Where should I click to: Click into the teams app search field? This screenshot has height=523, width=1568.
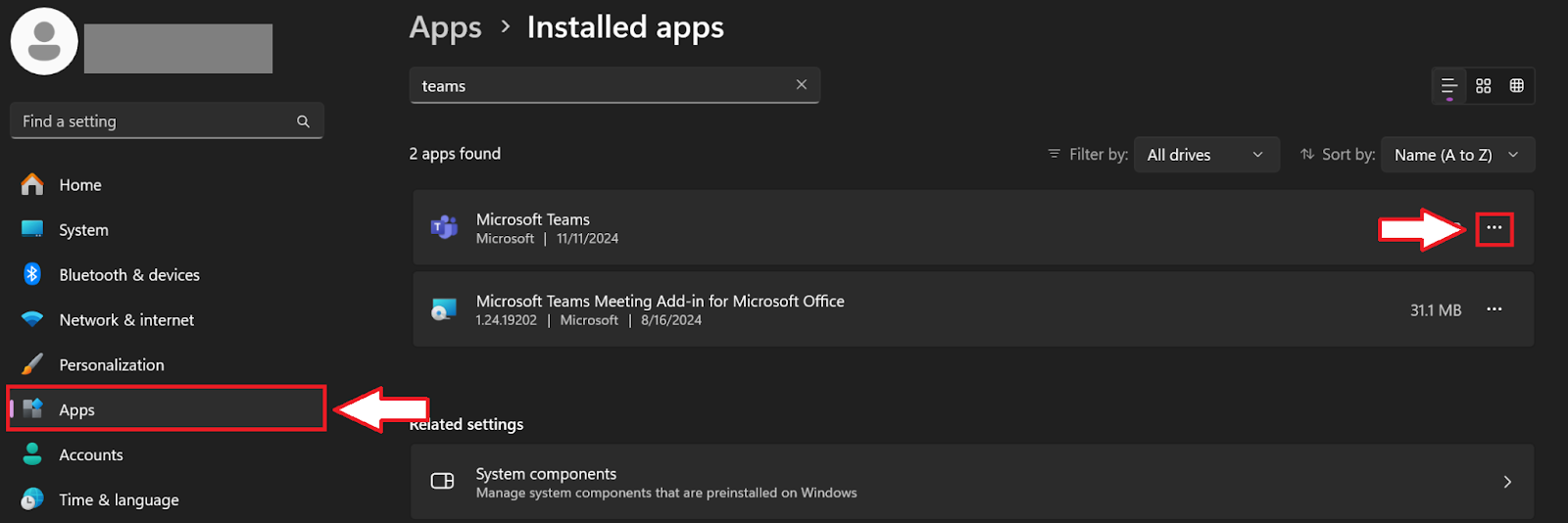[x=614, y=85]
